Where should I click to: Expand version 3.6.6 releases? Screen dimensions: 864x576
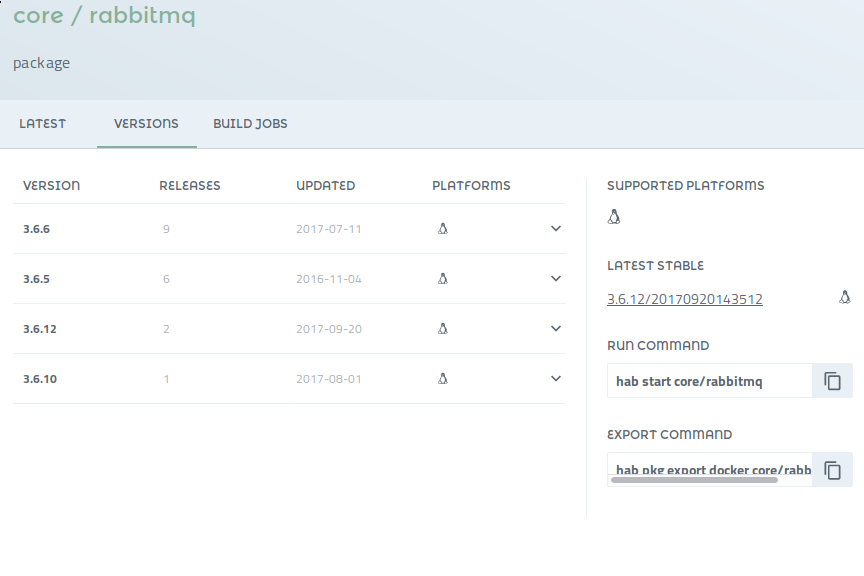(555, 228)
